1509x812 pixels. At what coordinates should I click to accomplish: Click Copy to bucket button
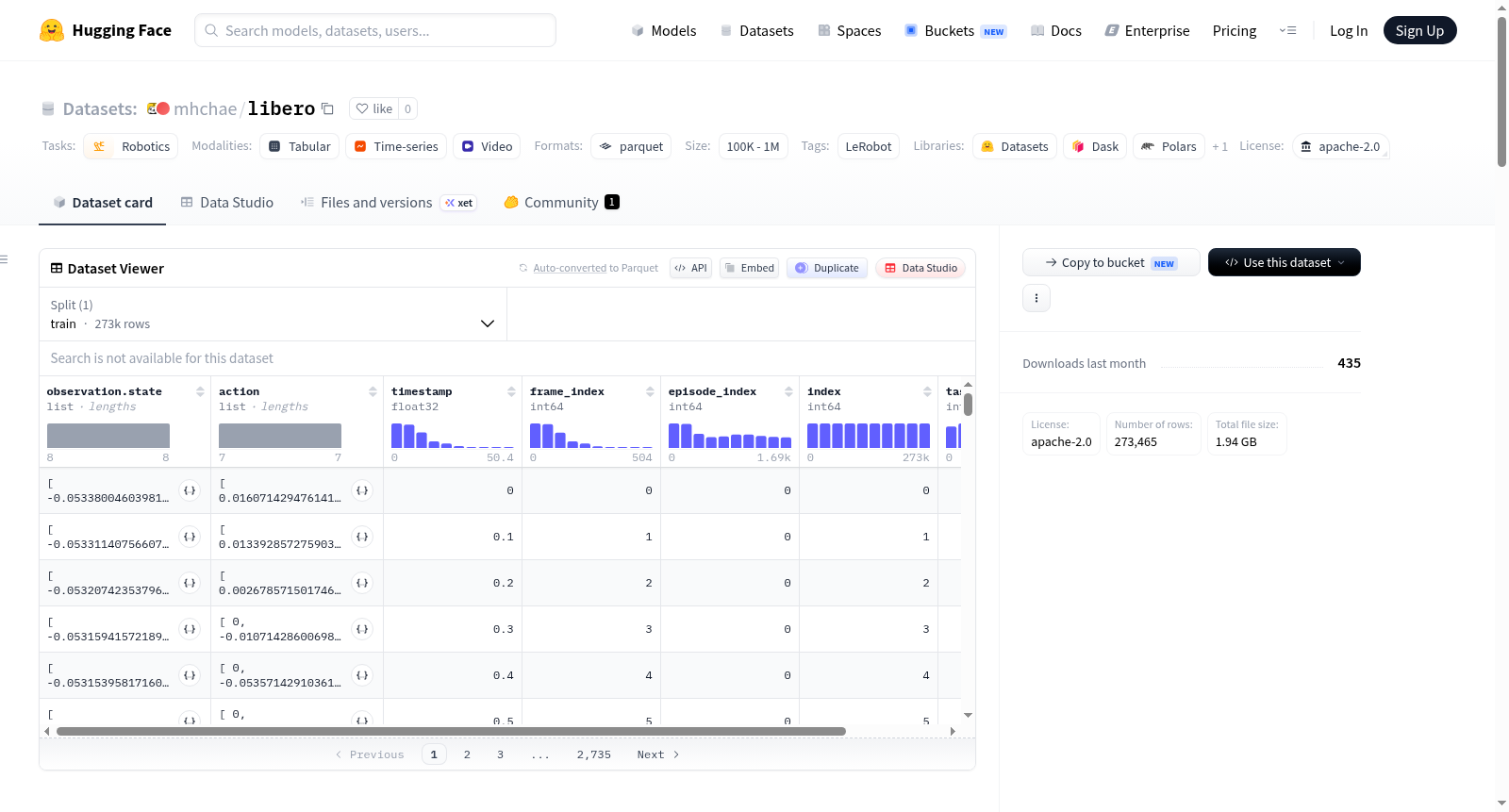pos(1111,262)
